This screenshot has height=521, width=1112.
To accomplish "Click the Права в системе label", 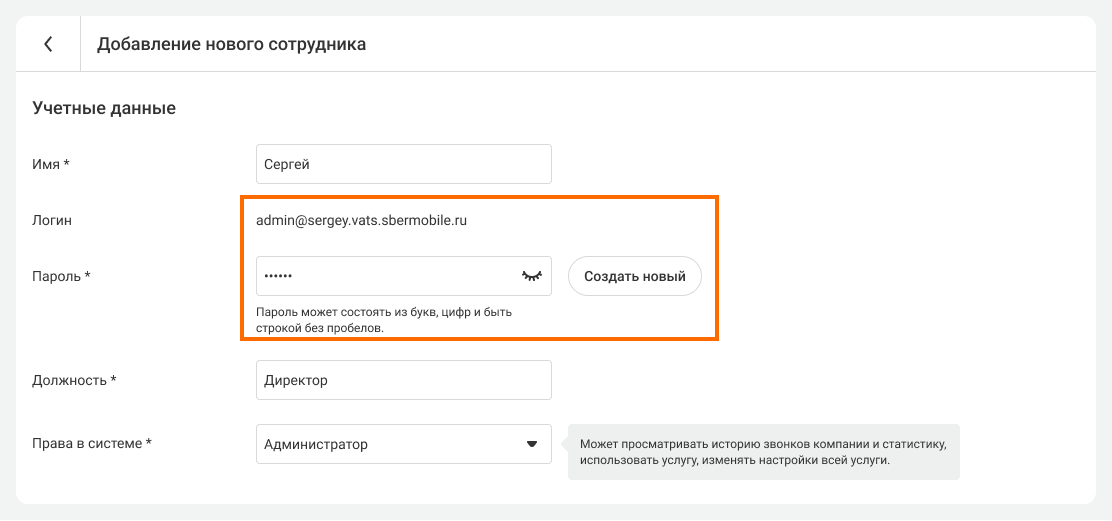I will tap(92, 444).
